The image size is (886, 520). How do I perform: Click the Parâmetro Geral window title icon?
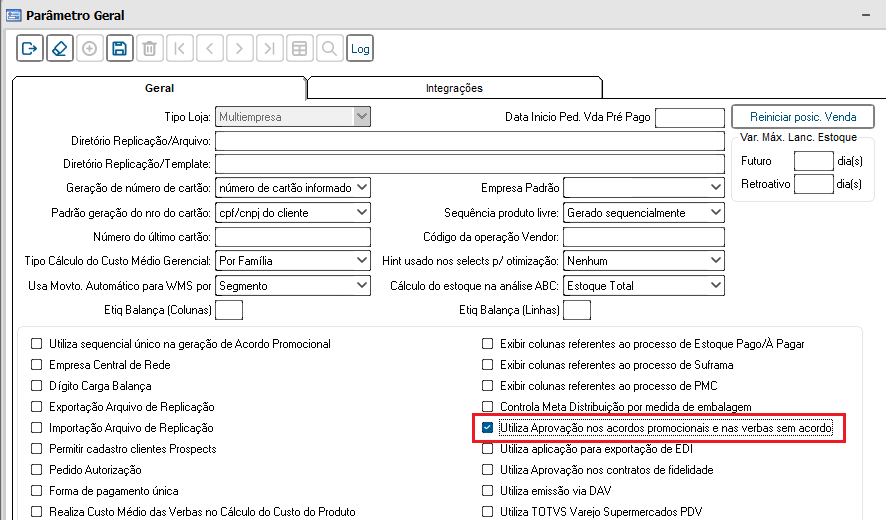coord(14,15)
